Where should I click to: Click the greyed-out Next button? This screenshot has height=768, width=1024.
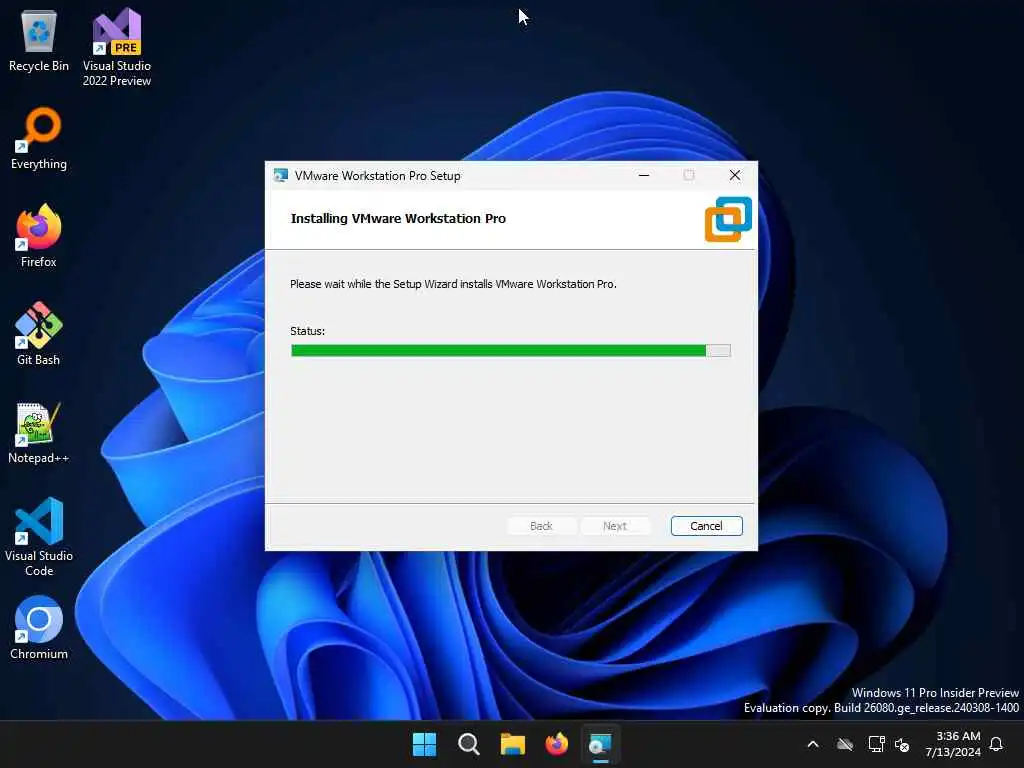coord(615,526)
